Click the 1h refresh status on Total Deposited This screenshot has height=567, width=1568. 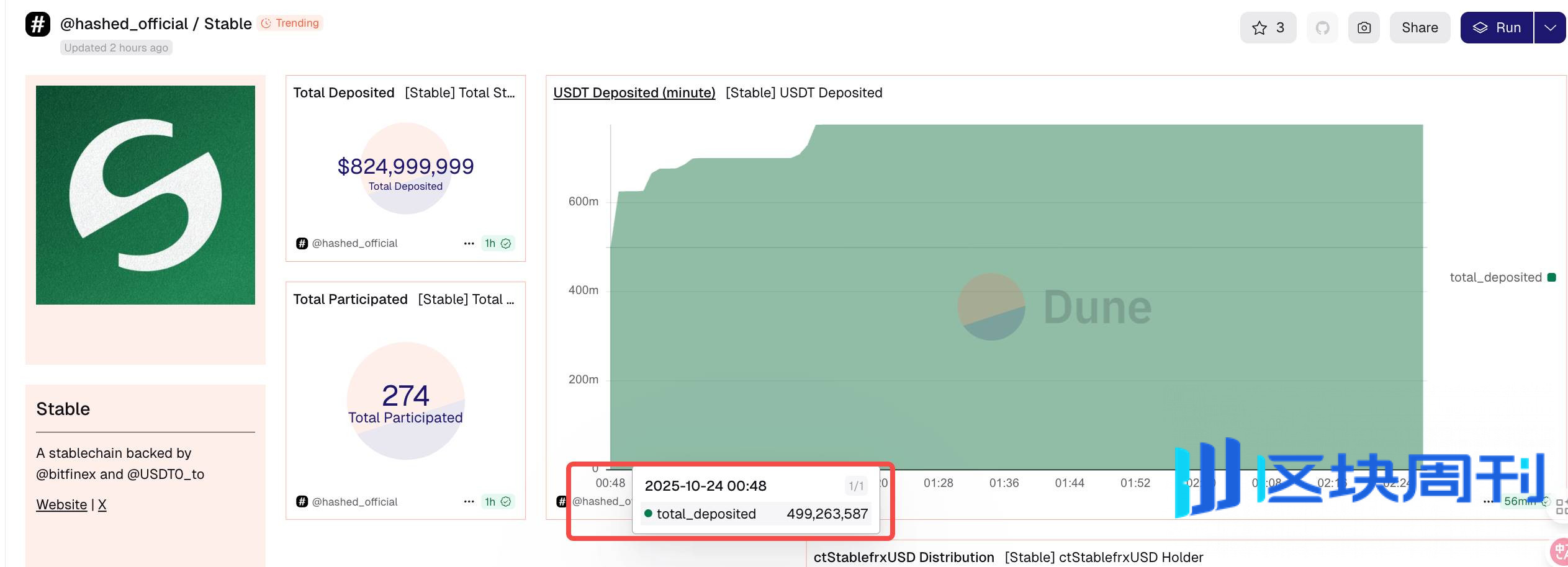click(x=498, y=244)
